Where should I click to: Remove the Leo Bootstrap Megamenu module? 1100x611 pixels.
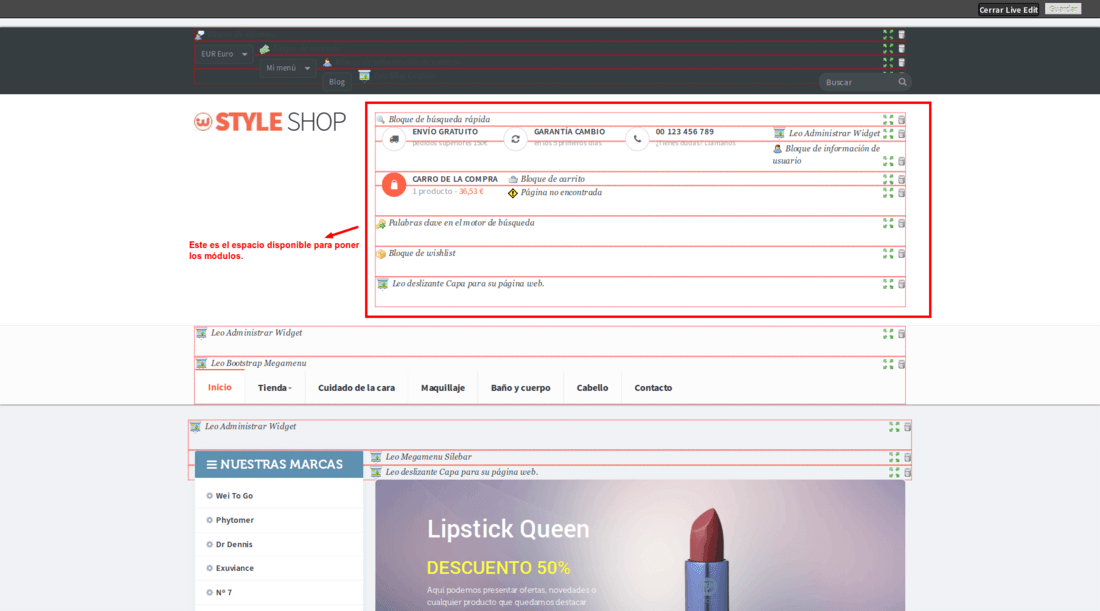(x=902, y=364)
